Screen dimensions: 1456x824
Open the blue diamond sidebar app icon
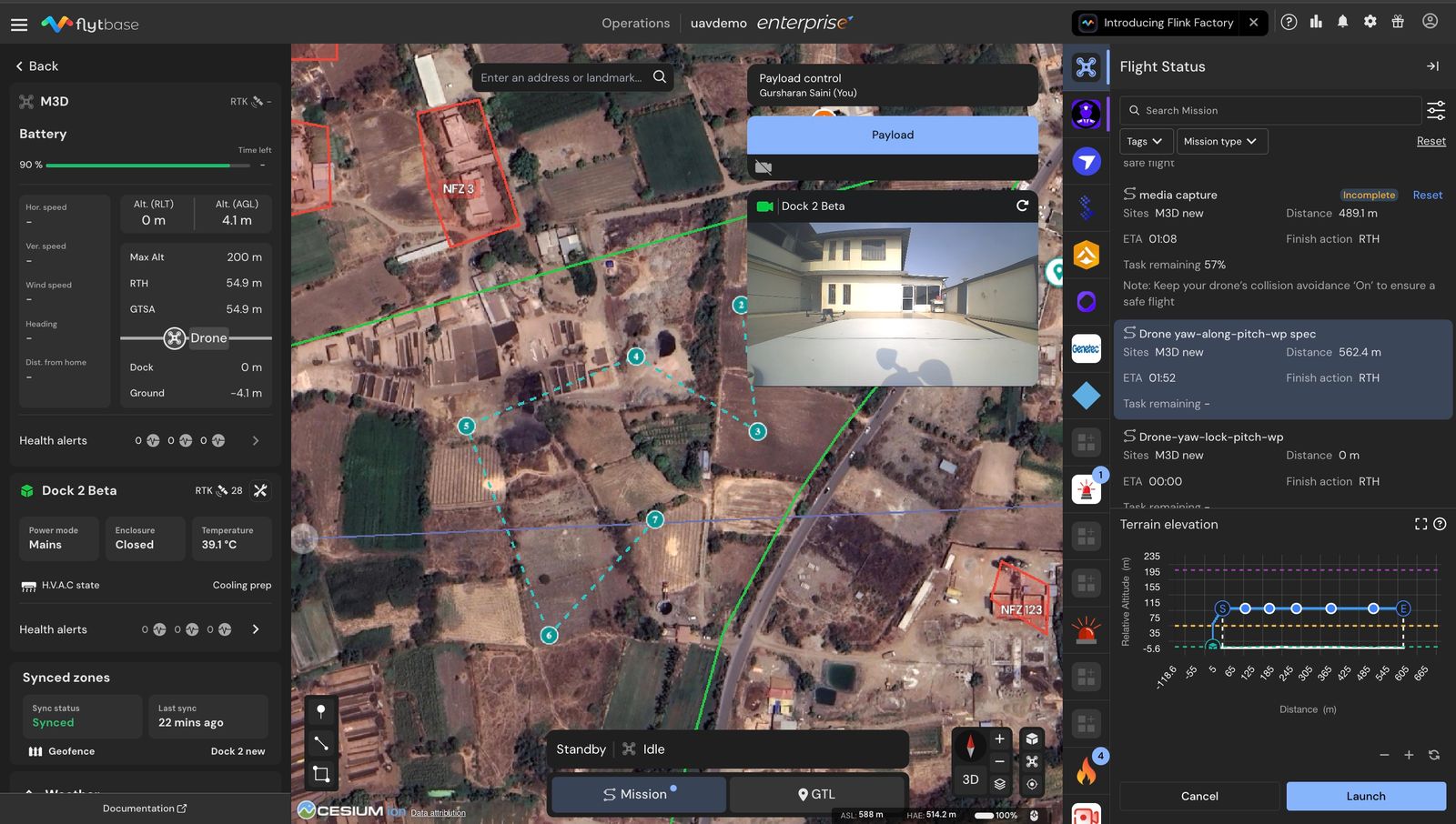click(x=1087, y=396)
